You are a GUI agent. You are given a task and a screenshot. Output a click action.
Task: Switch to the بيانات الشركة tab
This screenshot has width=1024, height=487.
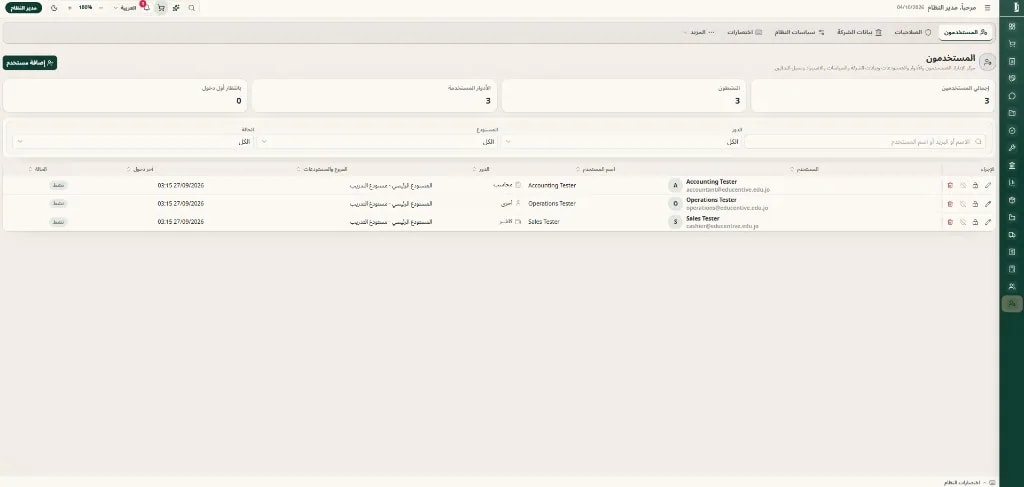click(859, 32)
